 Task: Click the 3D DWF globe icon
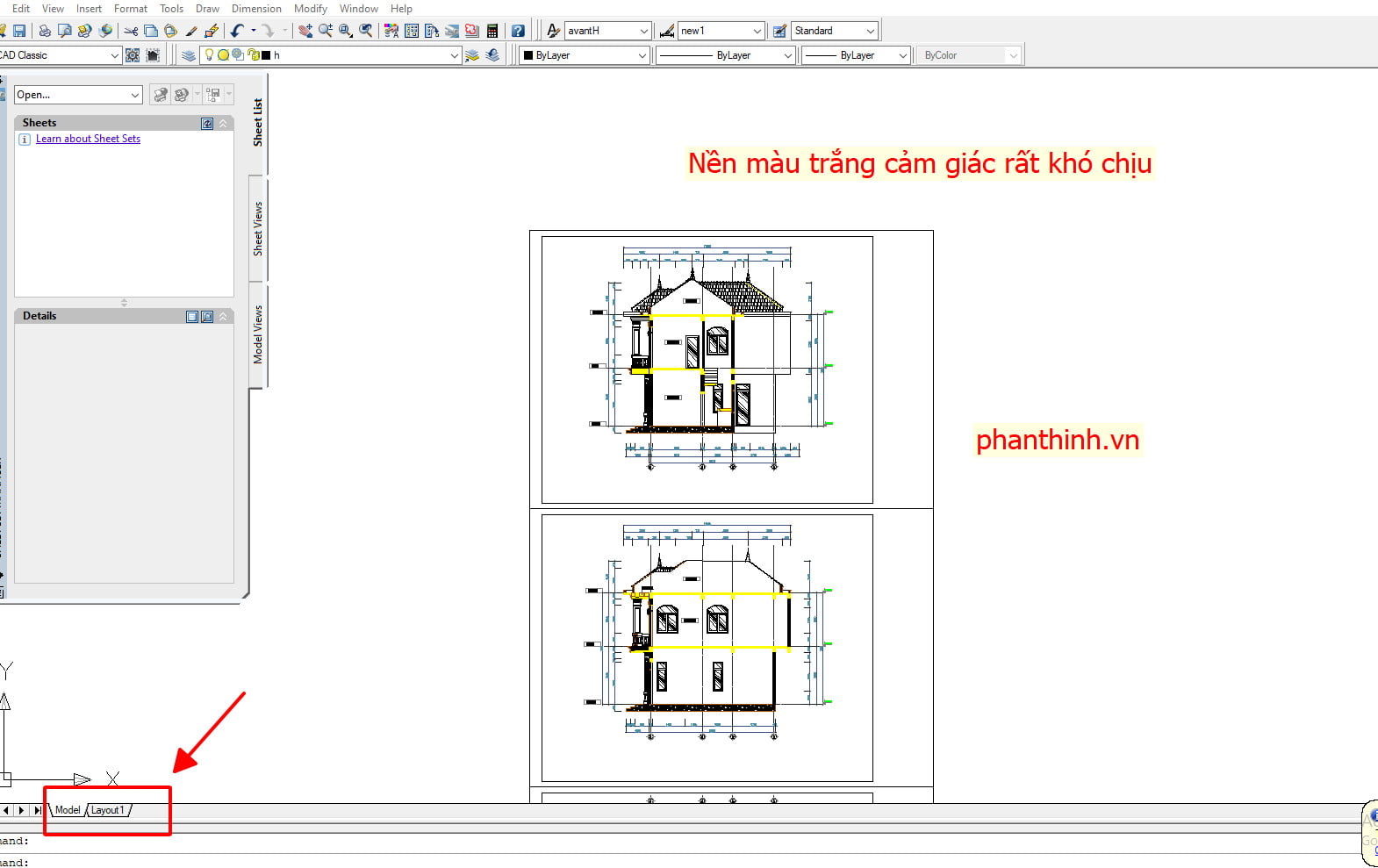(x=105, y=31)
